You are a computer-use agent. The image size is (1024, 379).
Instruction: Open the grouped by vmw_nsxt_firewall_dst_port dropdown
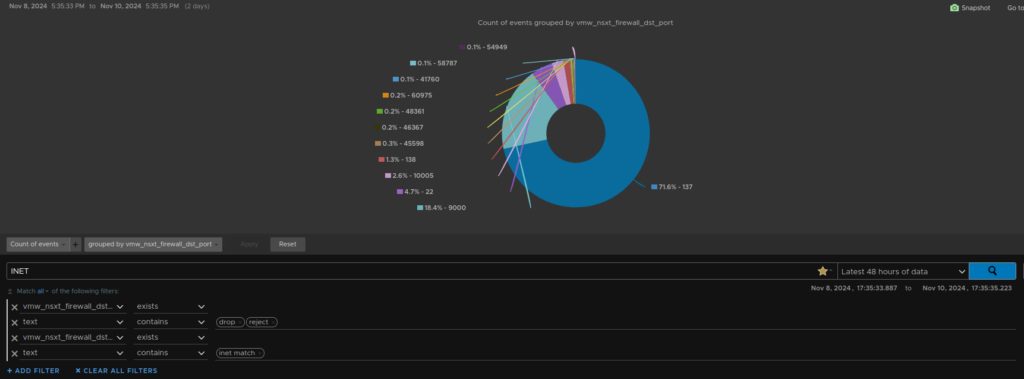pos(153,244)
